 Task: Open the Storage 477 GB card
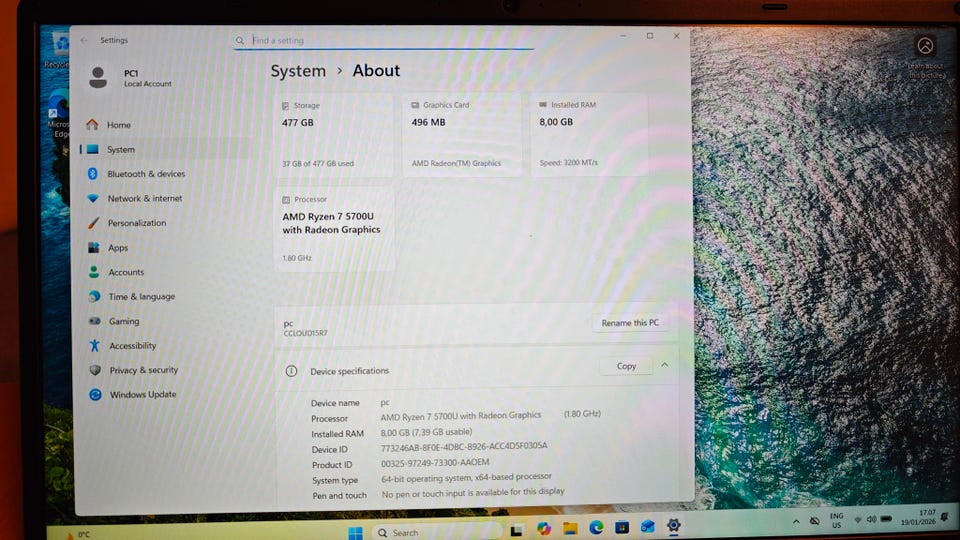point(334,135)
